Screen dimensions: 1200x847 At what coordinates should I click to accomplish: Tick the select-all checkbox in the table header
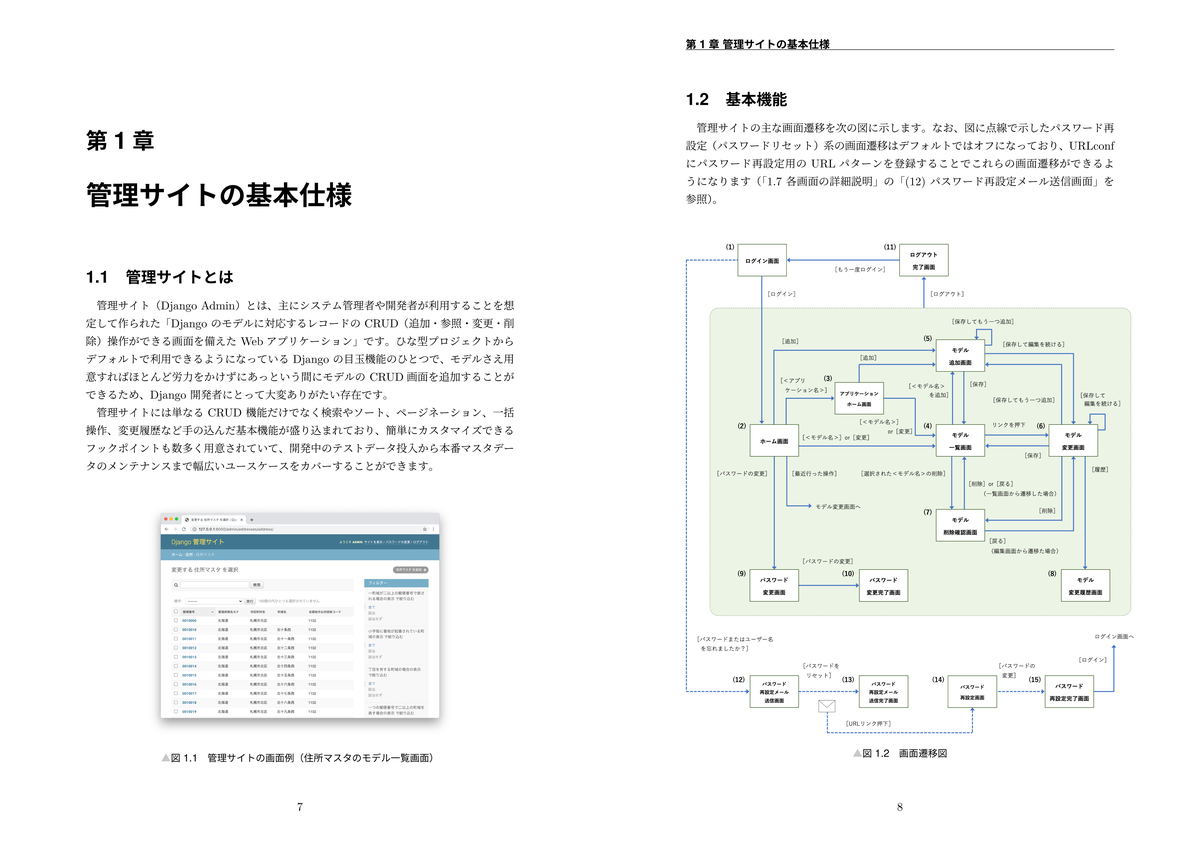click(x=176, y=610)
